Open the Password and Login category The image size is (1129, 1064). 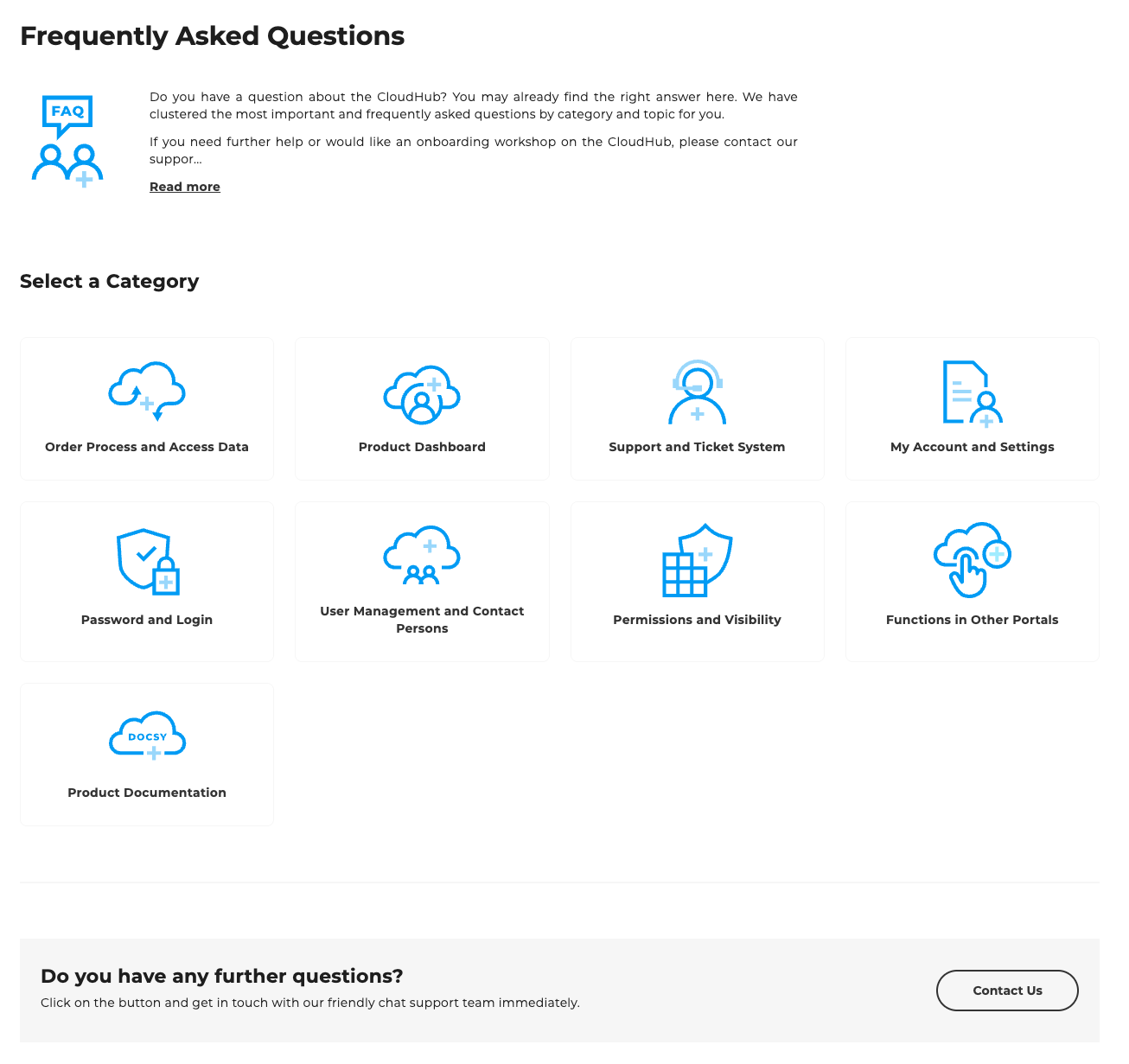point(146,581)
